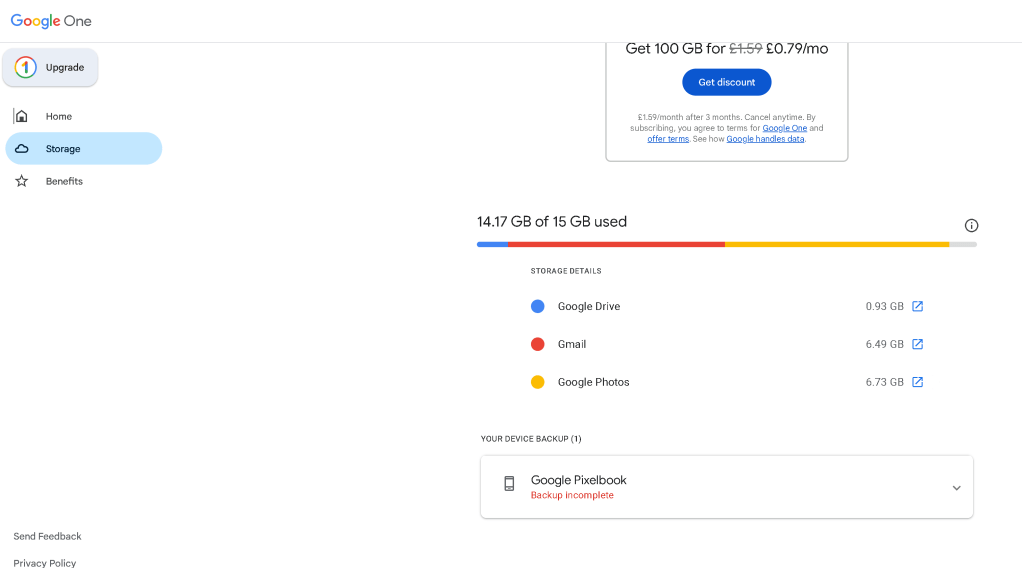Click the 0.93 GB value
Image resolution: width=1022 pixels, height=568 pixels.
pos(884,306)
